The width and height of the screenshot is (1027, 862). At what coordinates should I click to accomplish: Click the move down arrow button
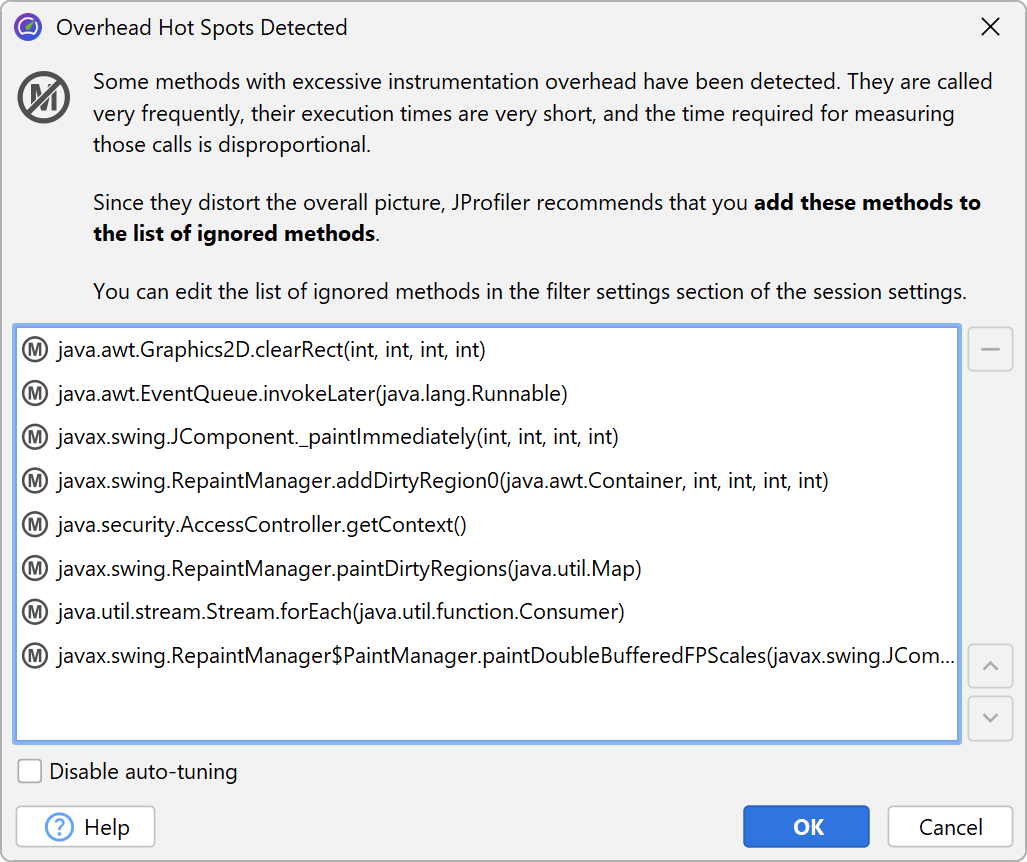point(990,718)
